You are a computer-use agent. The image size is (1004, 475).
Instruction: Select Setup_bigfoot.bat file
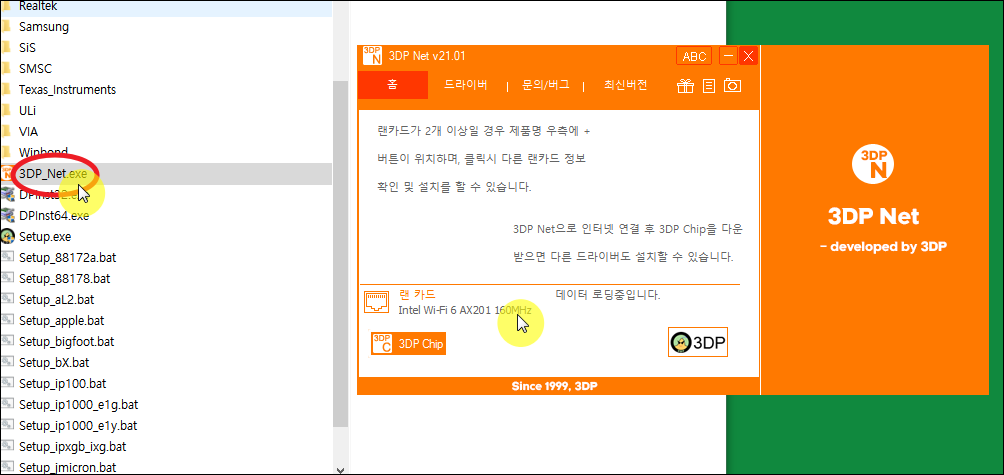click(65, 341)
